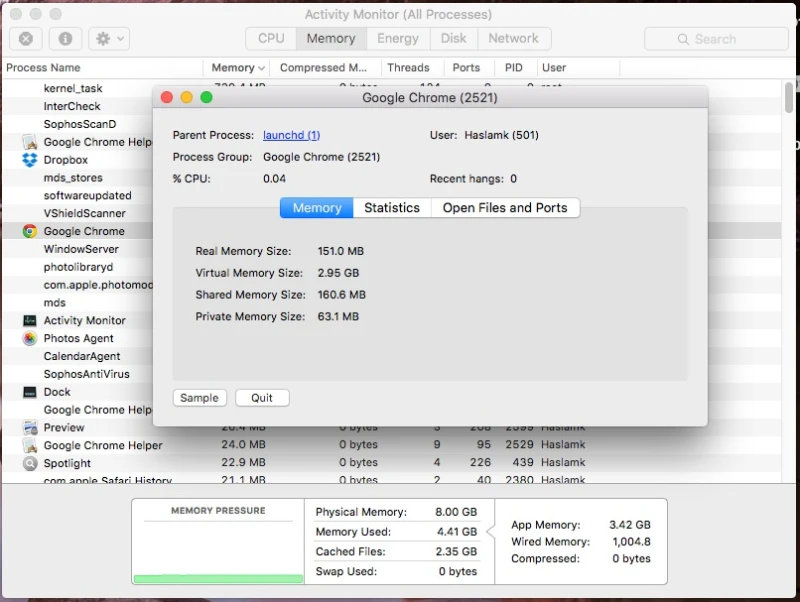Open the process info inspector icon
The image size is (800, 602).
point(65,39)
